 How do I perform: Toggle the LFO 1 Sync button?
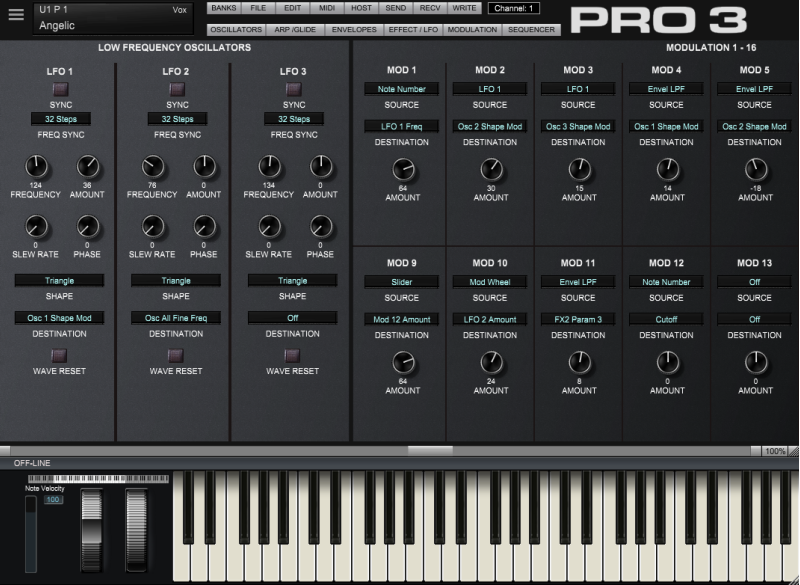click(60, 90)
